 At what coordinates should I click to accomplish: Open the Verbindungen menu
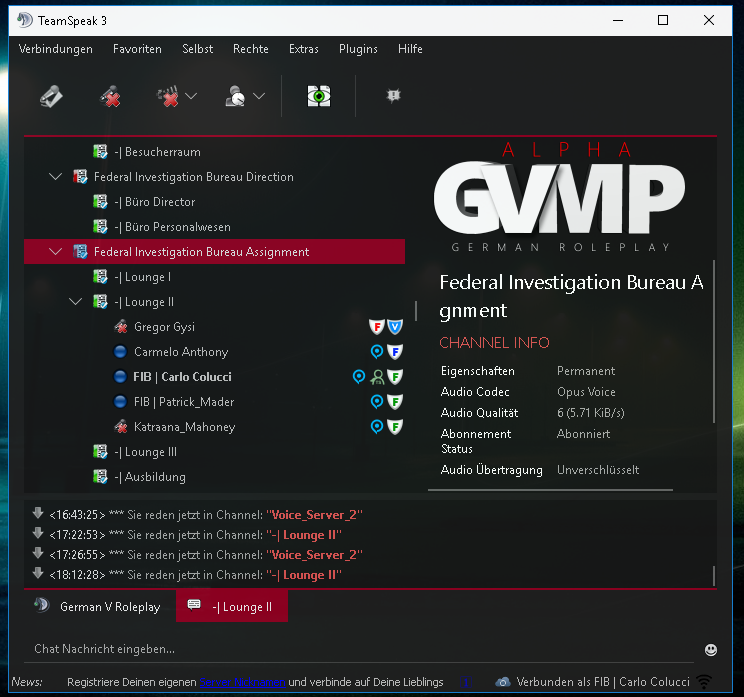point(56,49)
